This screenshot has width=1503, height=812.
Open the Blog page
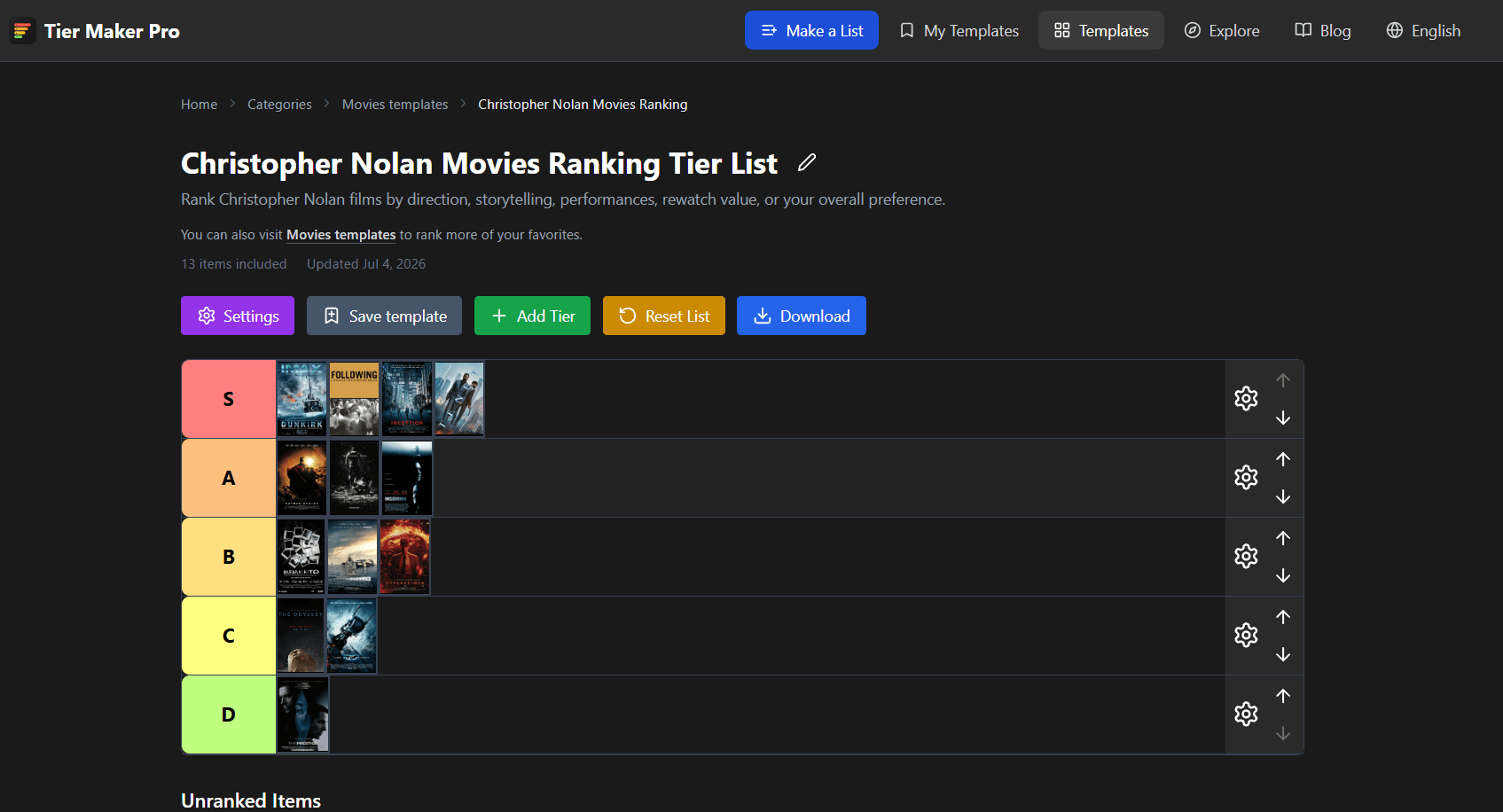pyautogui.click(x=1323, y=30)
